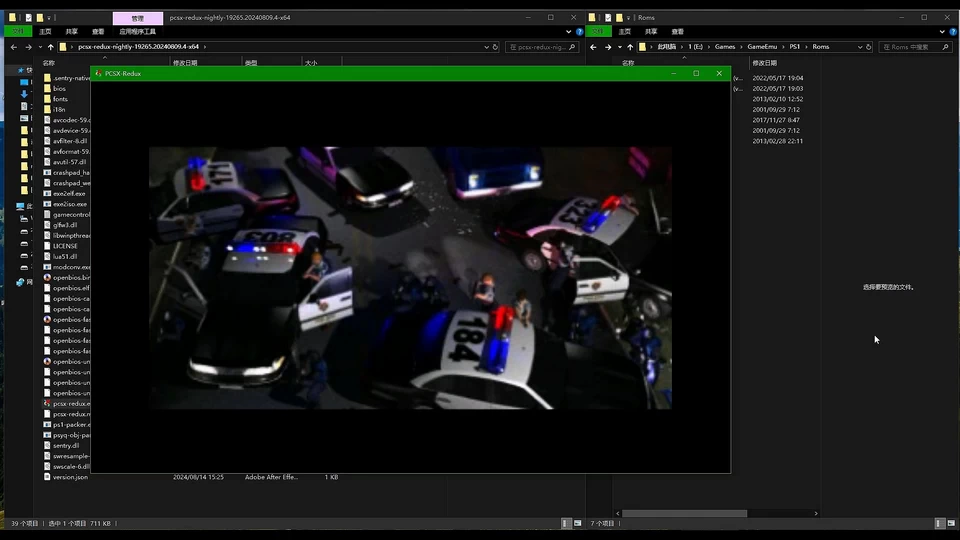Click horizontal scrollbar in Roms window
Screen dimensions: 960x540
[684, 514]
